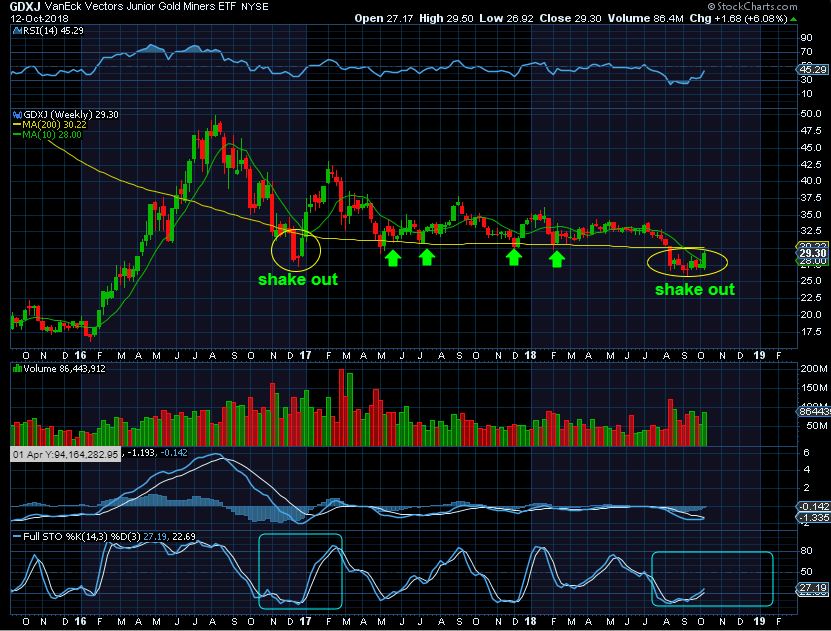The image size is (831, 631).
Task: Click year 19 on the bottom time axis
Action: coord(759,621)
